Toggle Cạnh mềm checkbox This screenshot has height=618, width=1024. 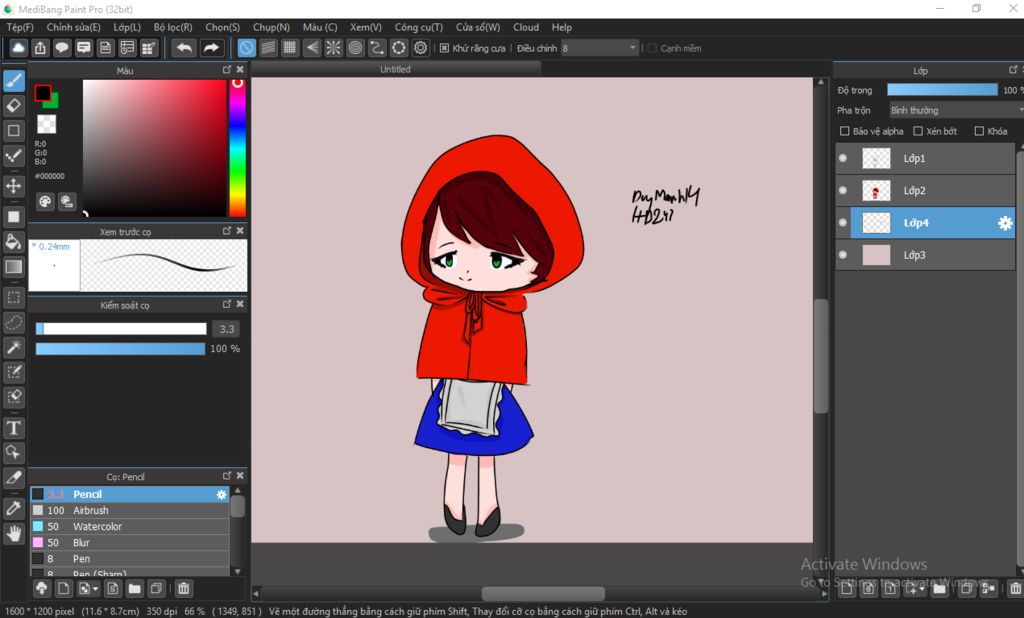pyautogui.click(x=652, y=48)
